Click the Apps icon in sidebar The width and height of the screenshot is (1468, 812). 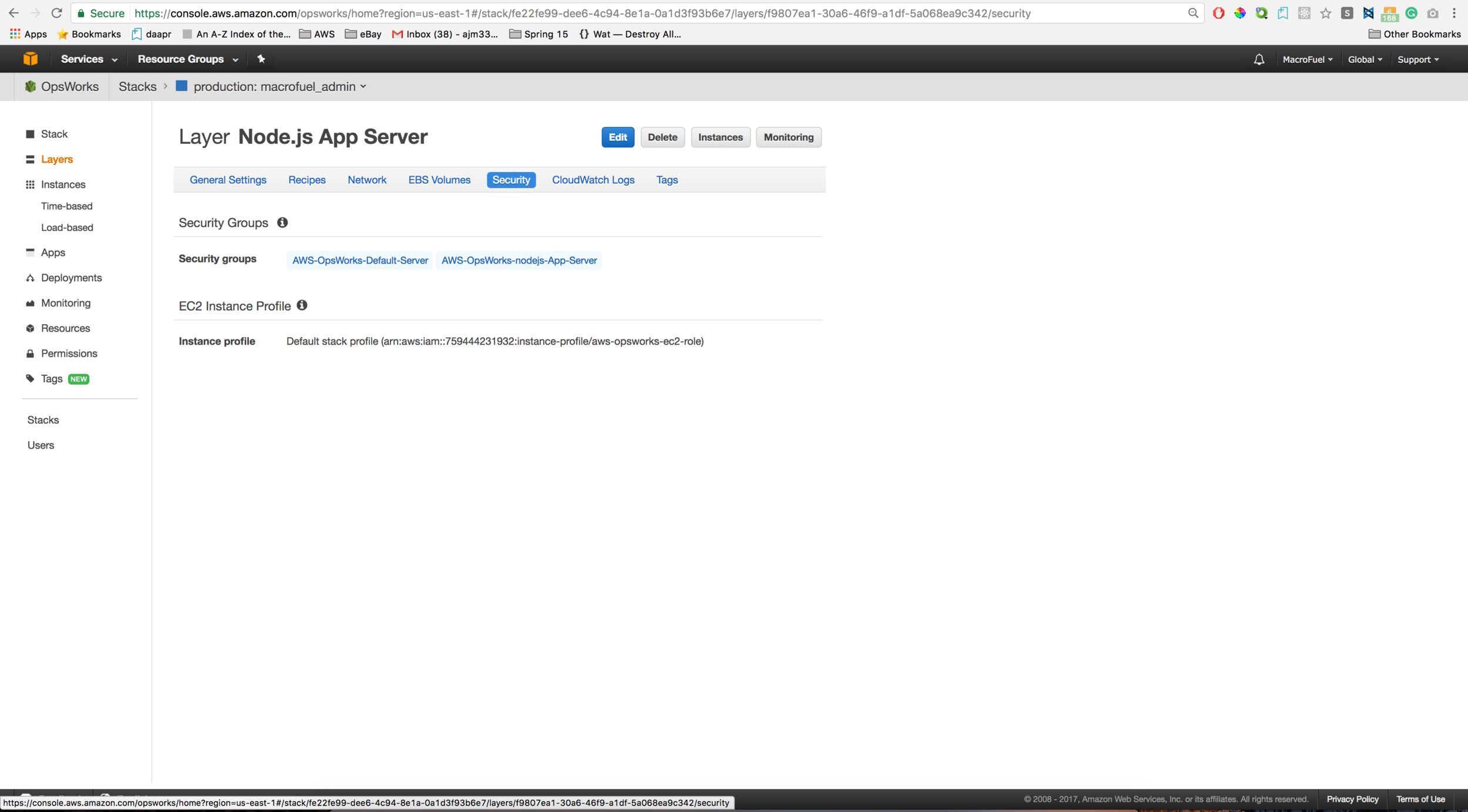pyautogui.click(x=30, y=252)
